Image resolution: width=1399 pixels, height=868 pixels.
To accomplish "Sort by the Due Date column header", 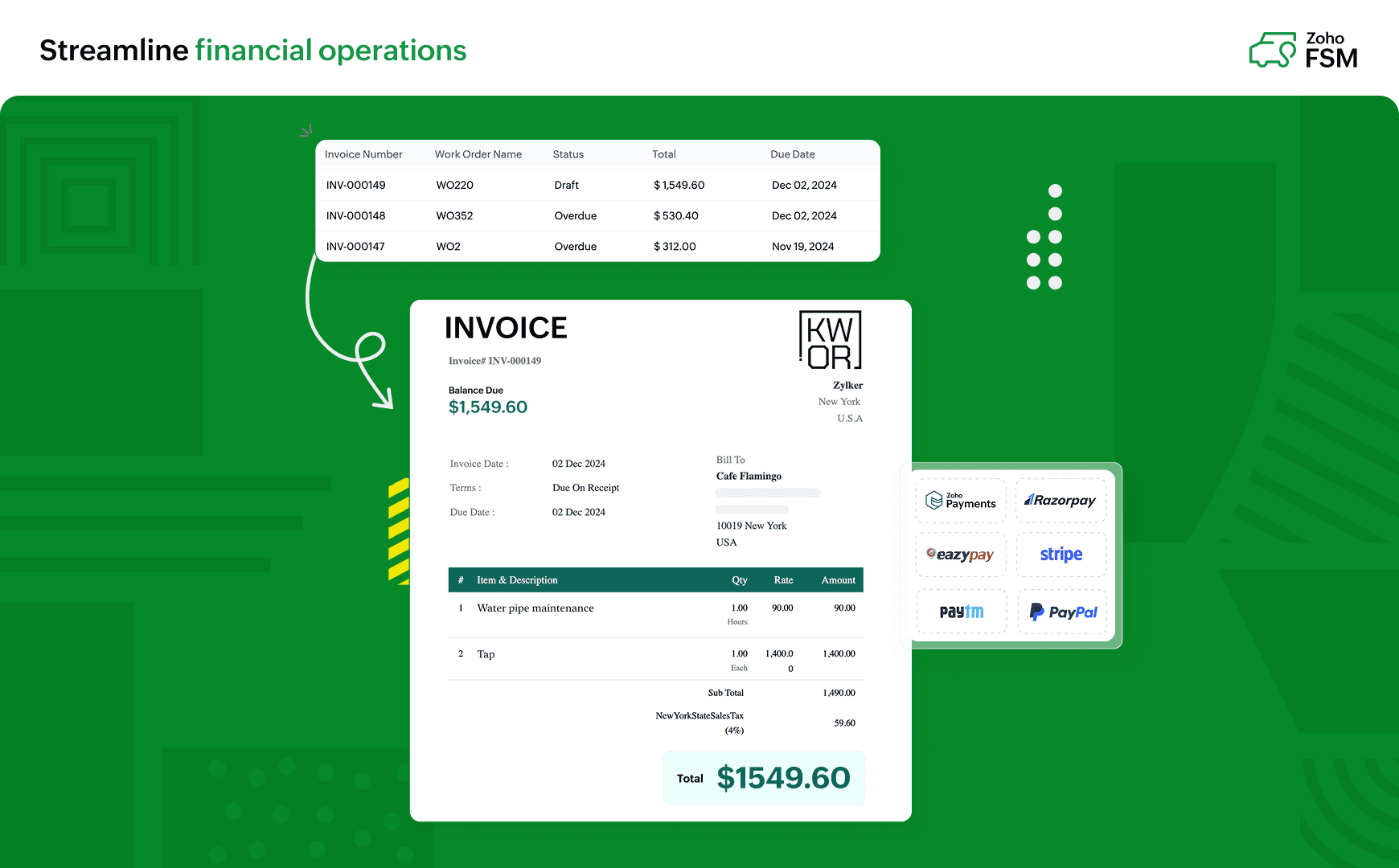I will pos(793,154).
